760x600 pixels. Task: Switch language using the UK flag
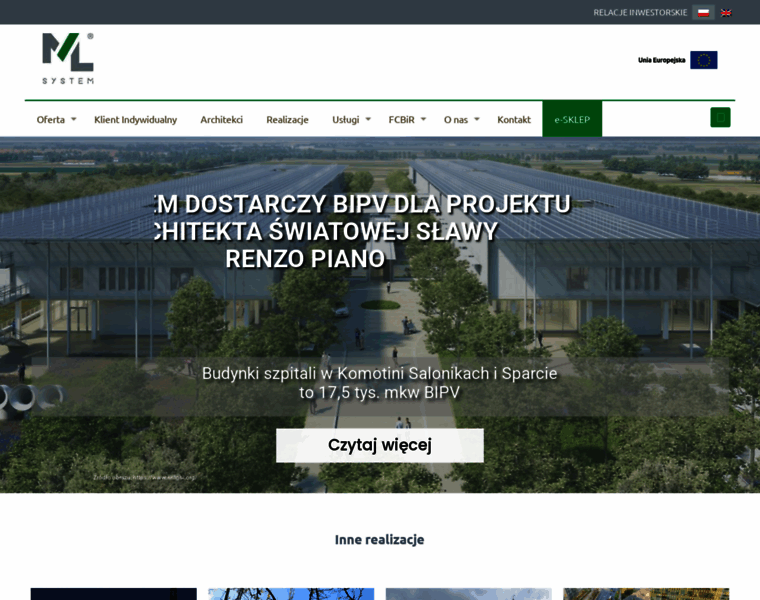726,13
